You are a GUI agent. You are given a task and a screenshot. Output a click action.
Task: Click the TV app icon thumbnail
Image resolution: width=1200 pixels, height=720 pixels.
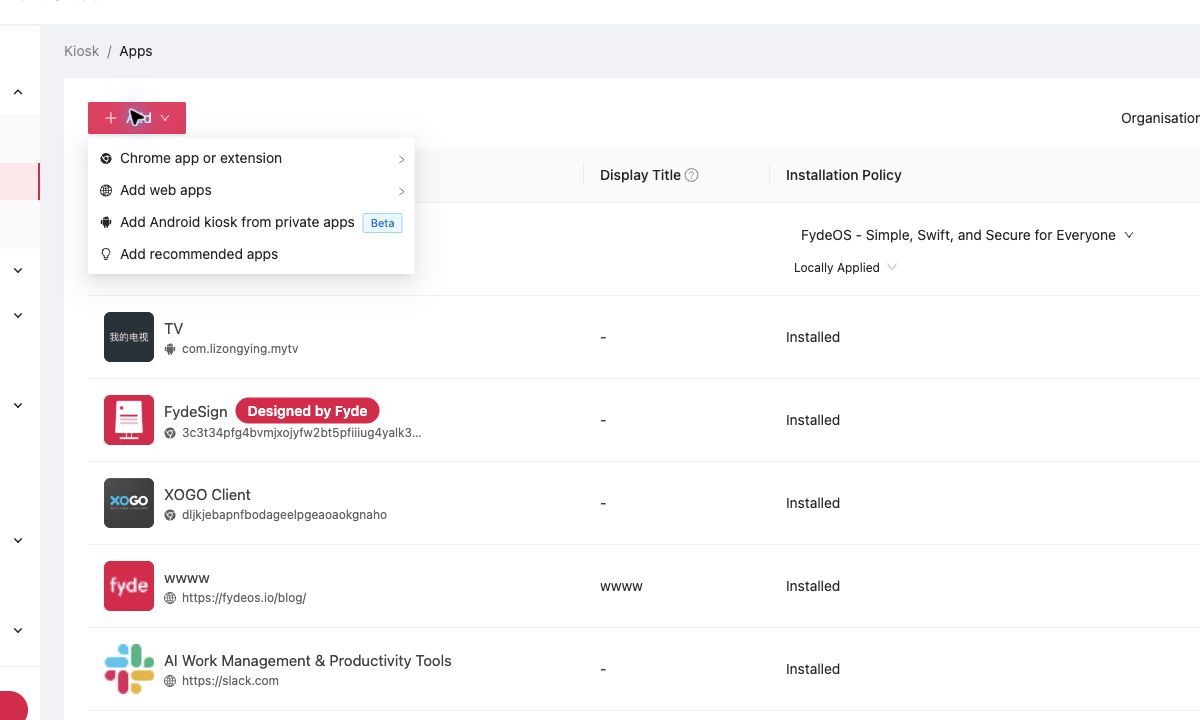pos(129,337)
